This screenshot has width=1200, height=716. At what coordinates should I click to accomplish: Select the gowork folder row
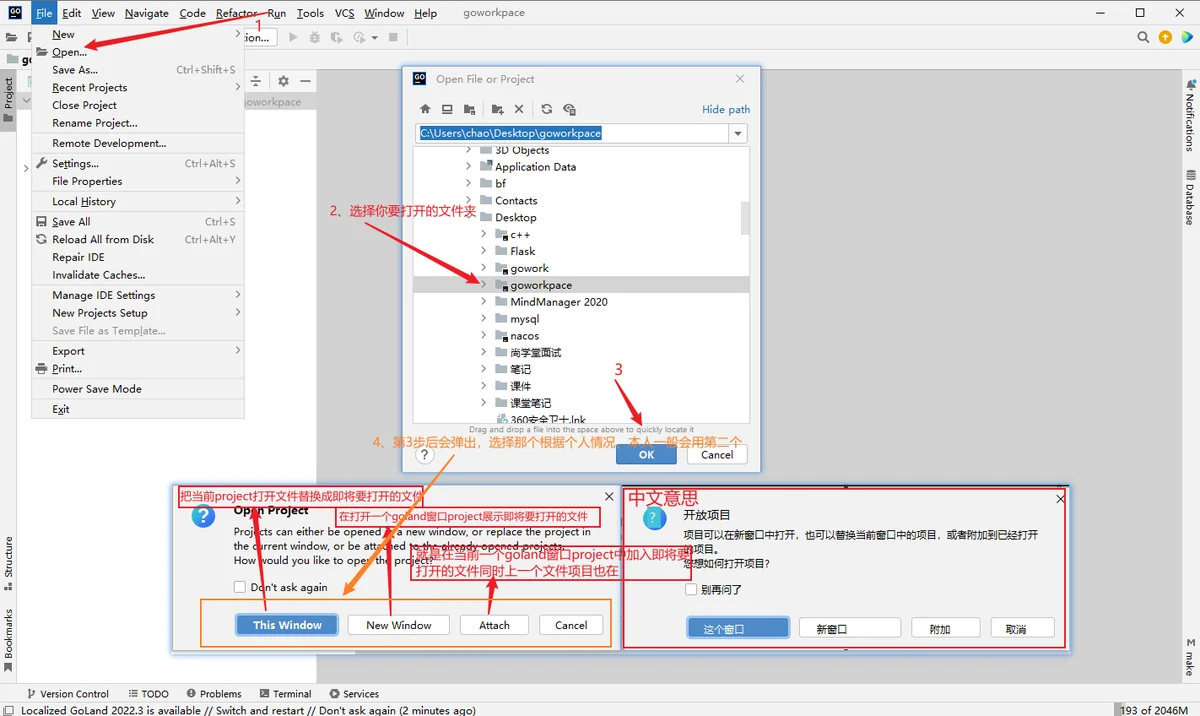coord(581,268)
